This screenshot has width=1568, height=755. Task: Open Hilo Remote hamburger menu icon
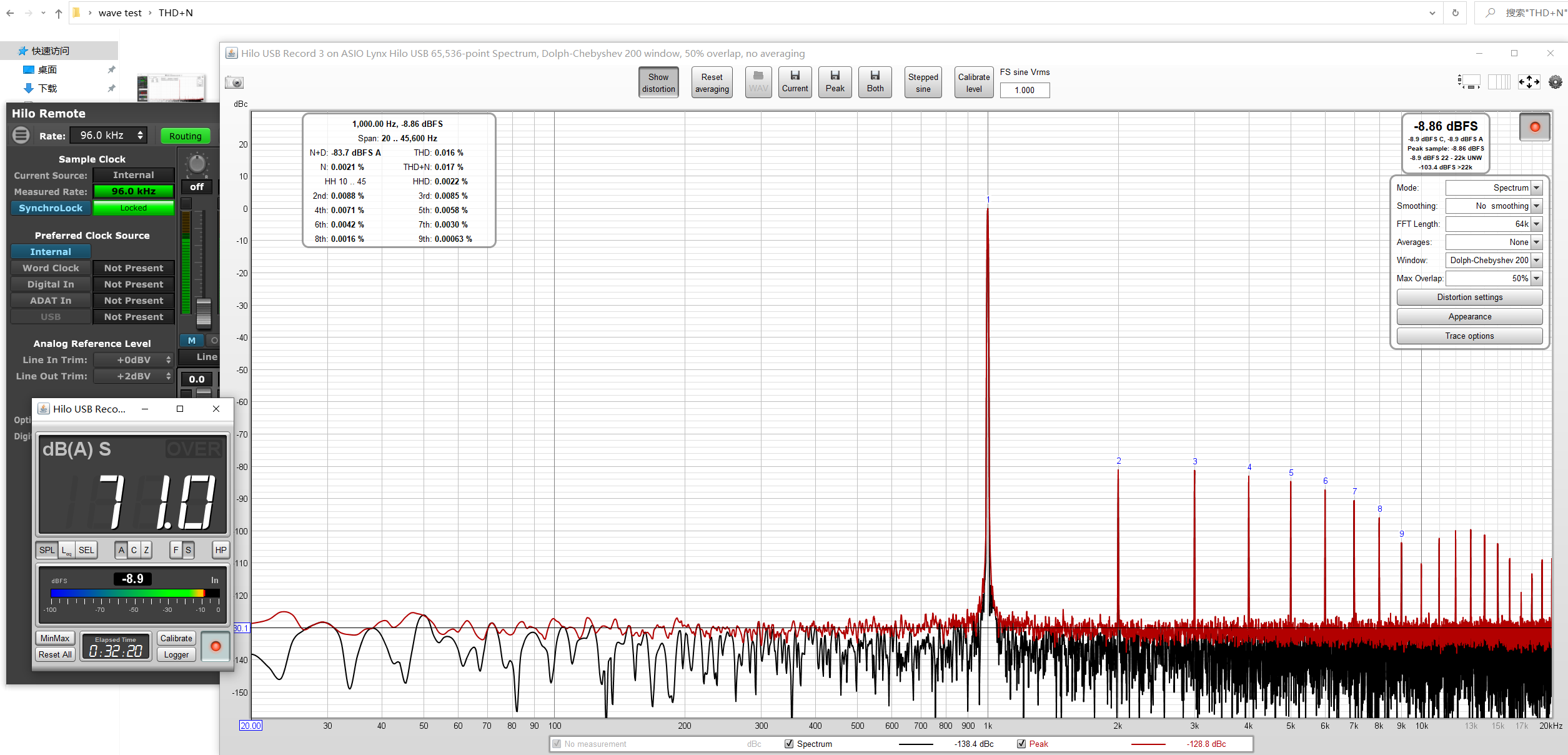[x=21, y=135]
